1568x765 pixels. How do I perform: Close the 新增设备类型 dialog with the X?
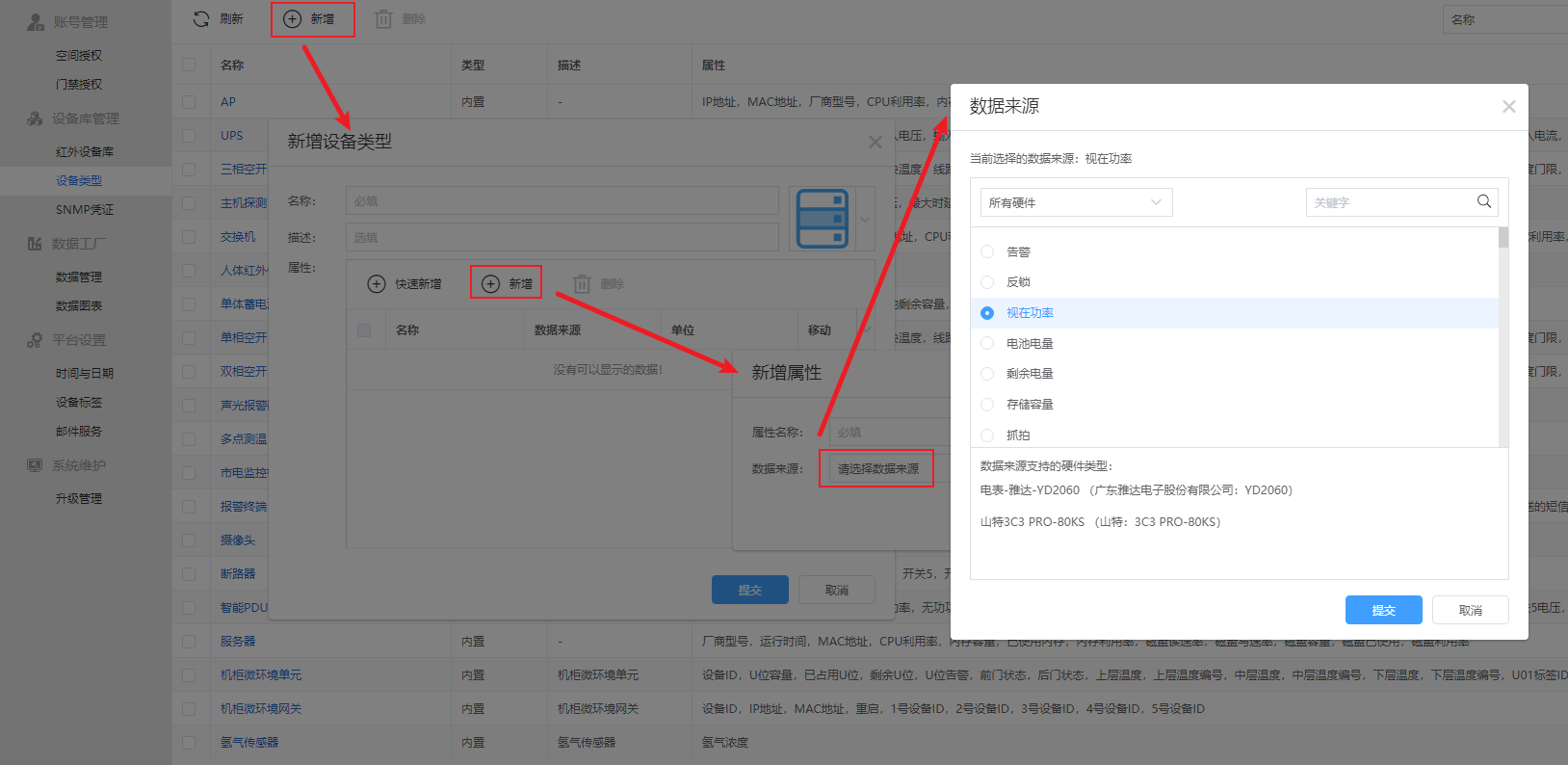click(x=875, y=143)
